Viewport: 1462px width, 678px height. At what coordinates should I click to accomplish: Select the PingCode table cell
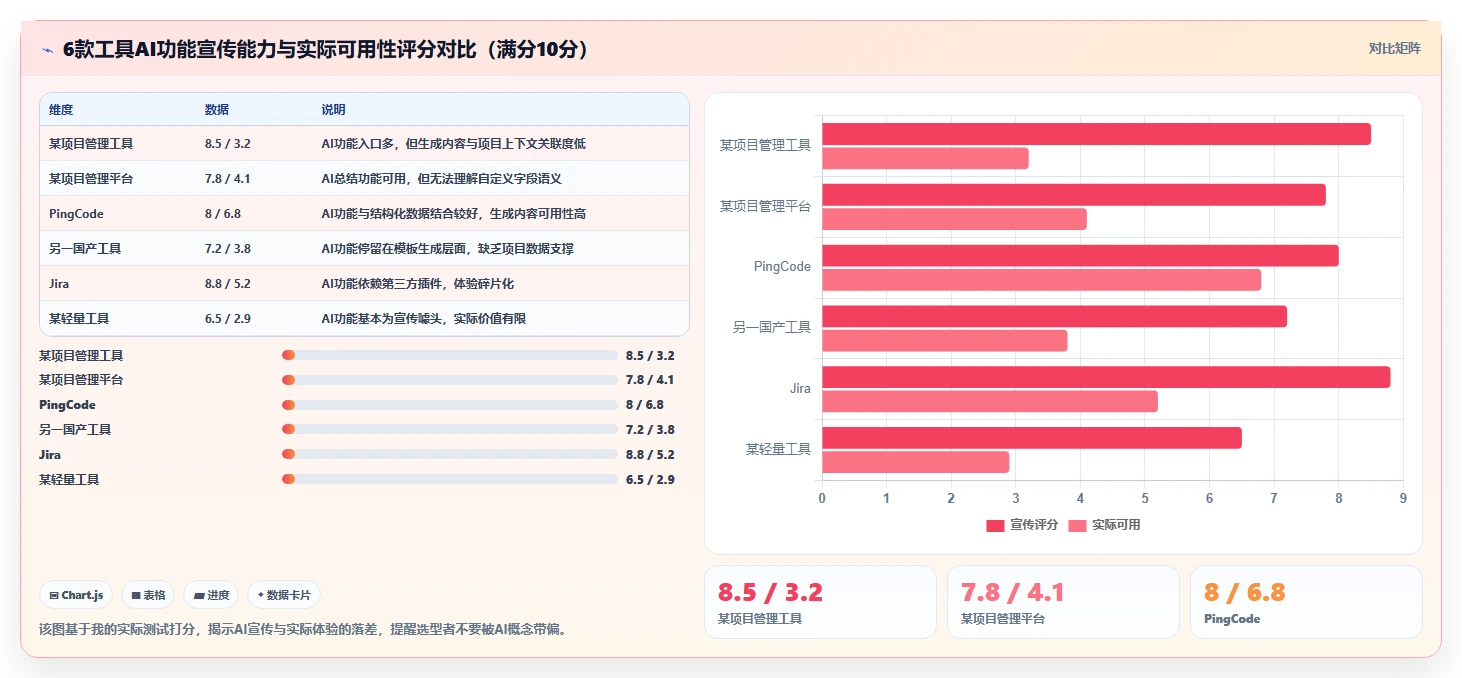point(76,214)
